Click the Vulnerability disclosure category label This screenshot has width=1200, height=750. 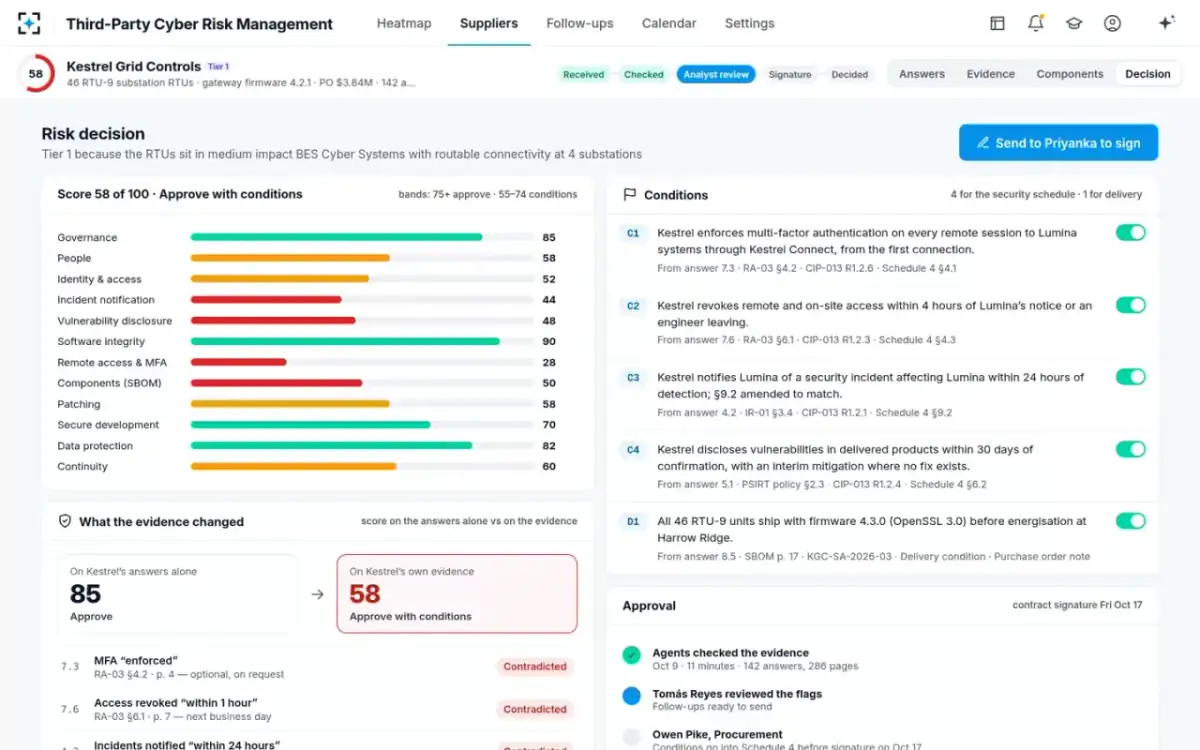(x=114, y=321)
